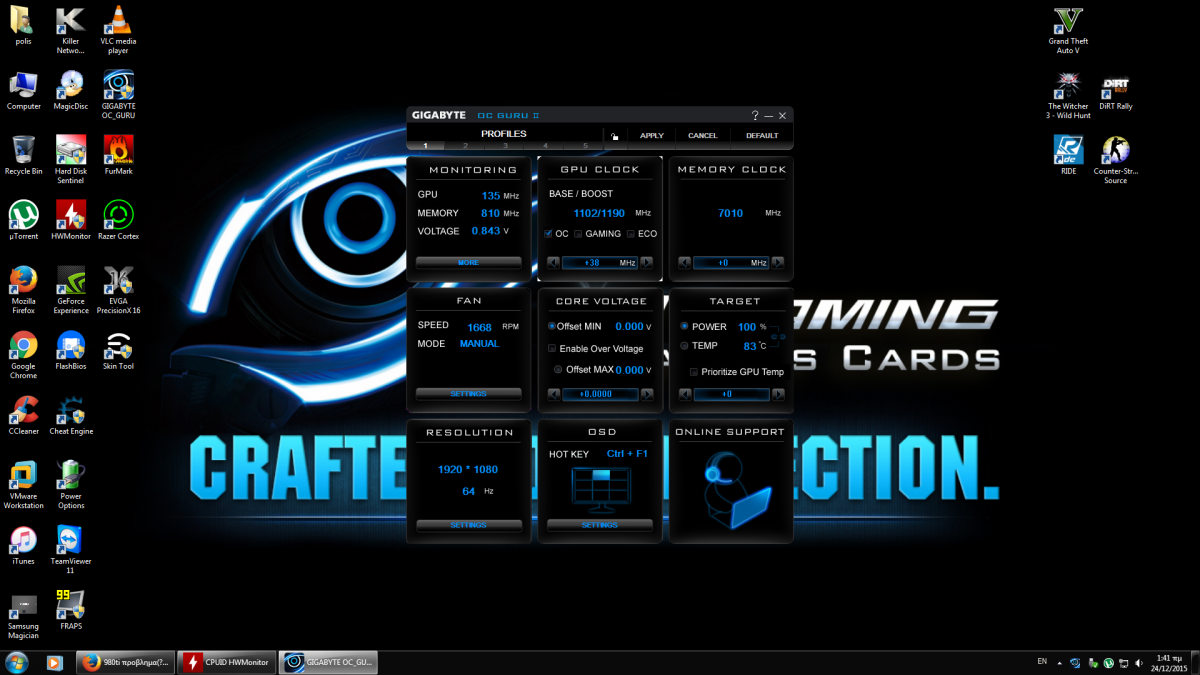Click the profile lock icon in OC Guru
Image resolution: width=1200 pixels, height=675 pixels.
click(614, 136)
